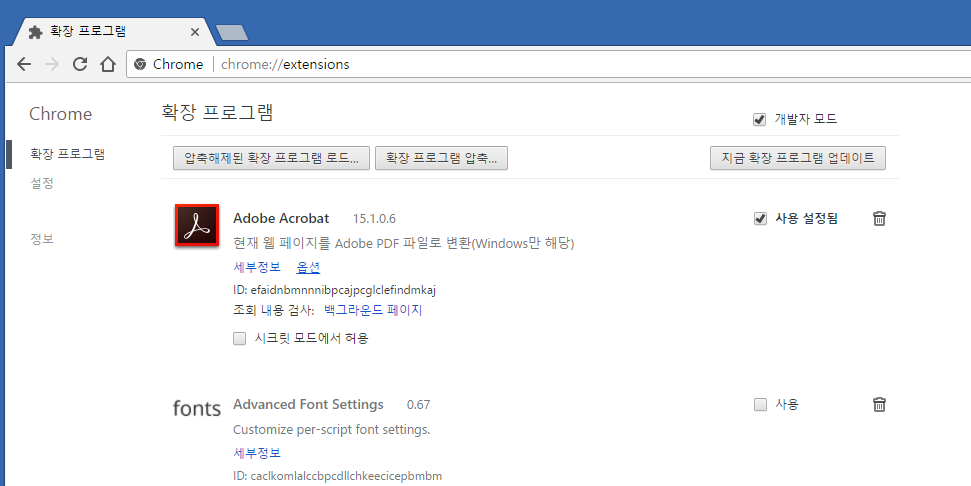Delete Adobe Acrobat with its trash icon
Image resolution: width=971 pixels, height=486 pixels.
879,219
